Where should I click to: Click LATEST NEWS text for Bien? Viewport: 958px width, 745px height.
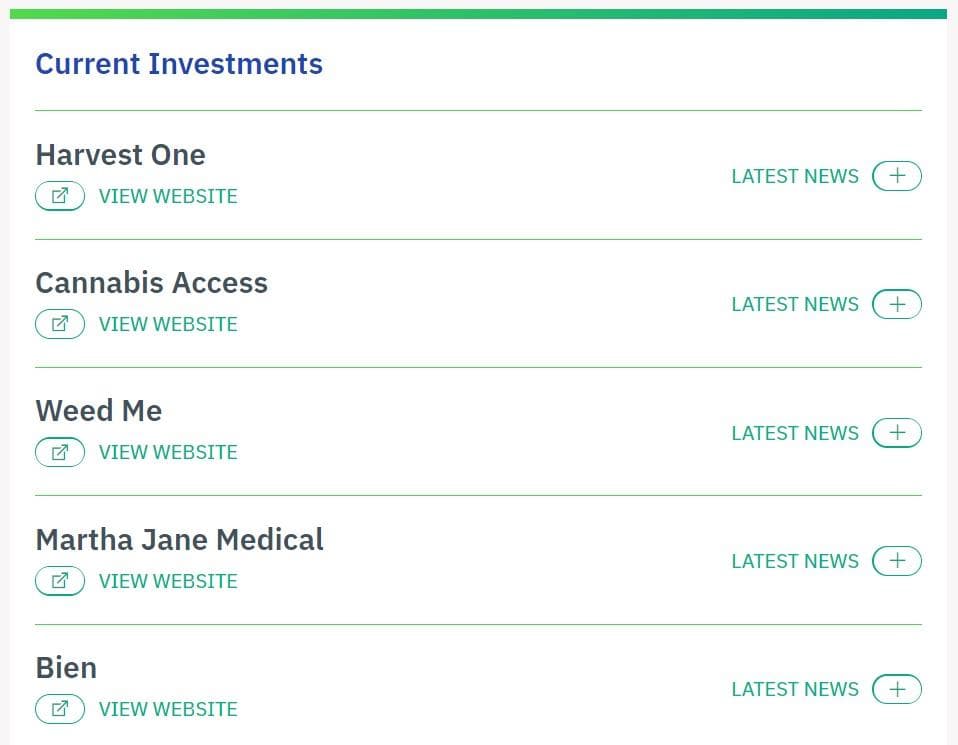pos(795,689)
